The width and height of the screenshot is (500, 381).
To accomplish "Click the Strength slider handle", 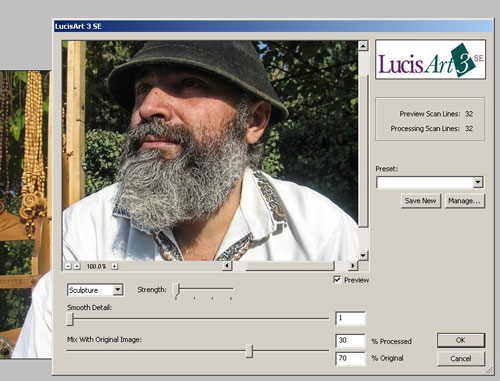I will click(x=177, y=290).
